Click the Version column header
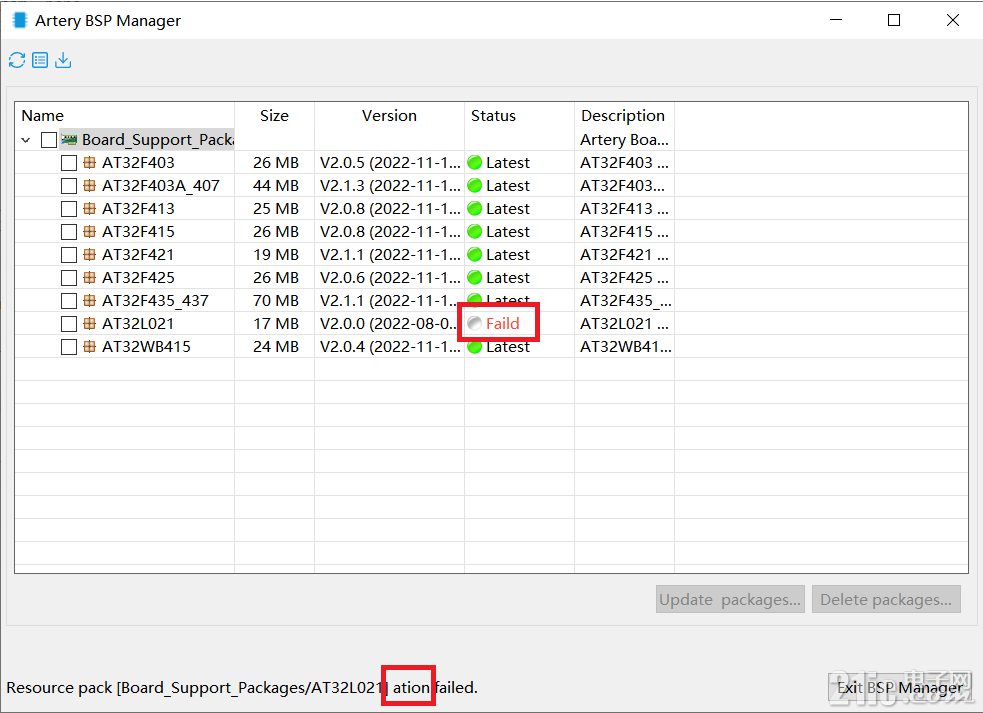Viewport: 983px width, 713px height. [389, 115]
